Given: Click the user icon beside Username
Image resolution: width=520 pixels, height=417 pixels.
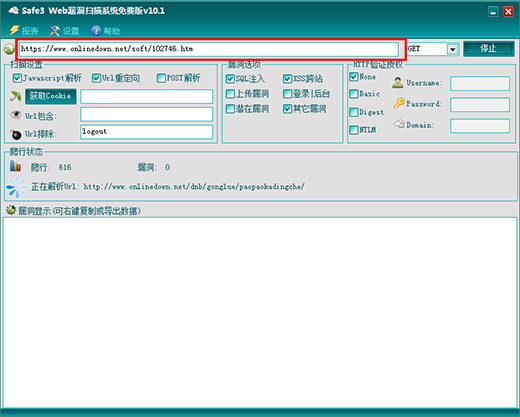Looking at the screenshot, I should click(398, 83).
